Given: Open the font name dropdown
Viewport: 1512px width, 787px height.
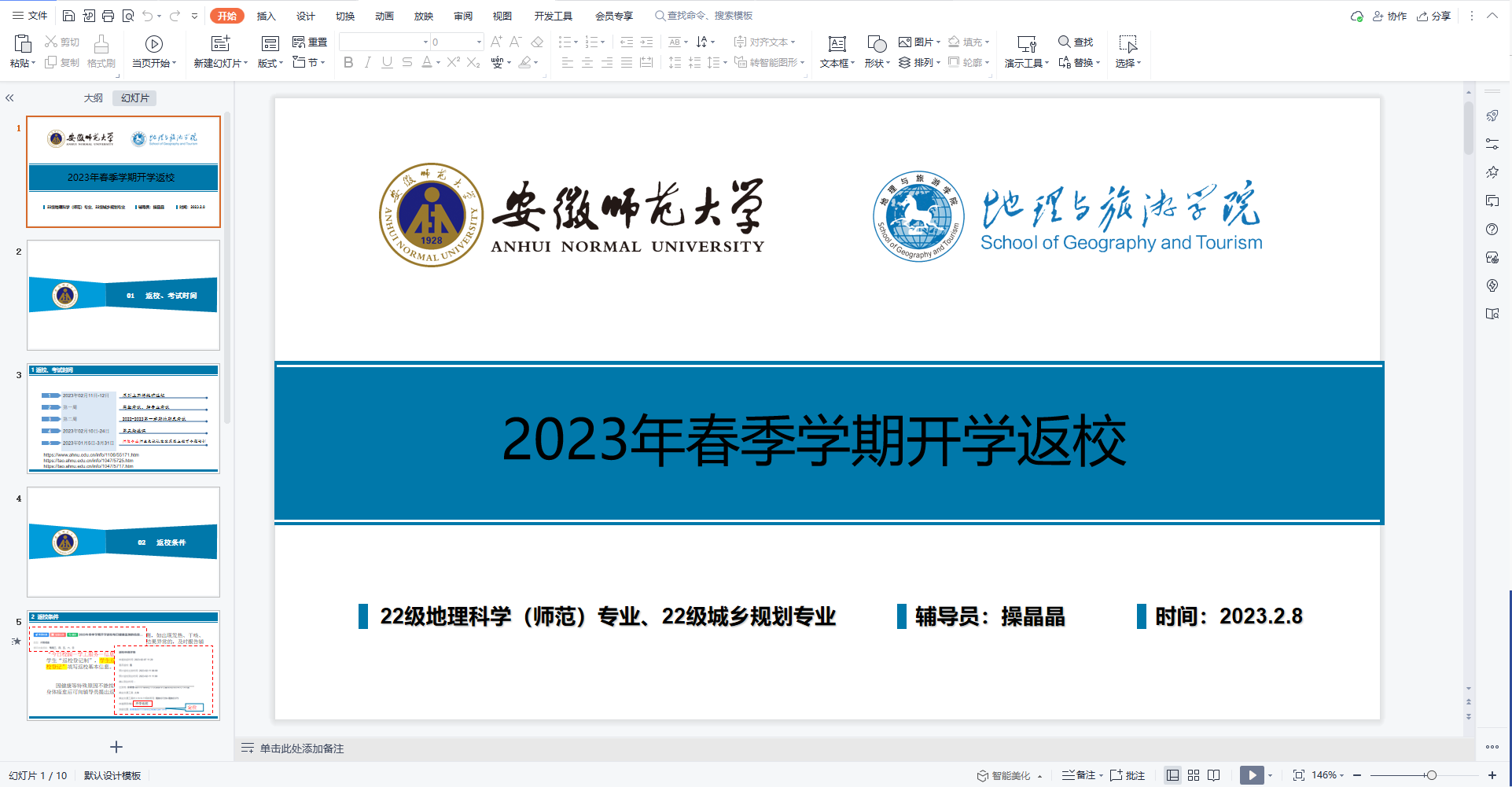Looking at the screenshot, I should (x=425, y=42).
